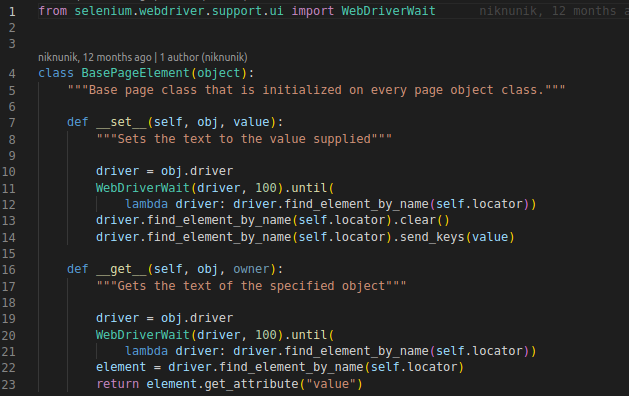This screenshot has width=629, height=396.
Task: Click the get_attribute method call
Action: [x=252, y=384]
